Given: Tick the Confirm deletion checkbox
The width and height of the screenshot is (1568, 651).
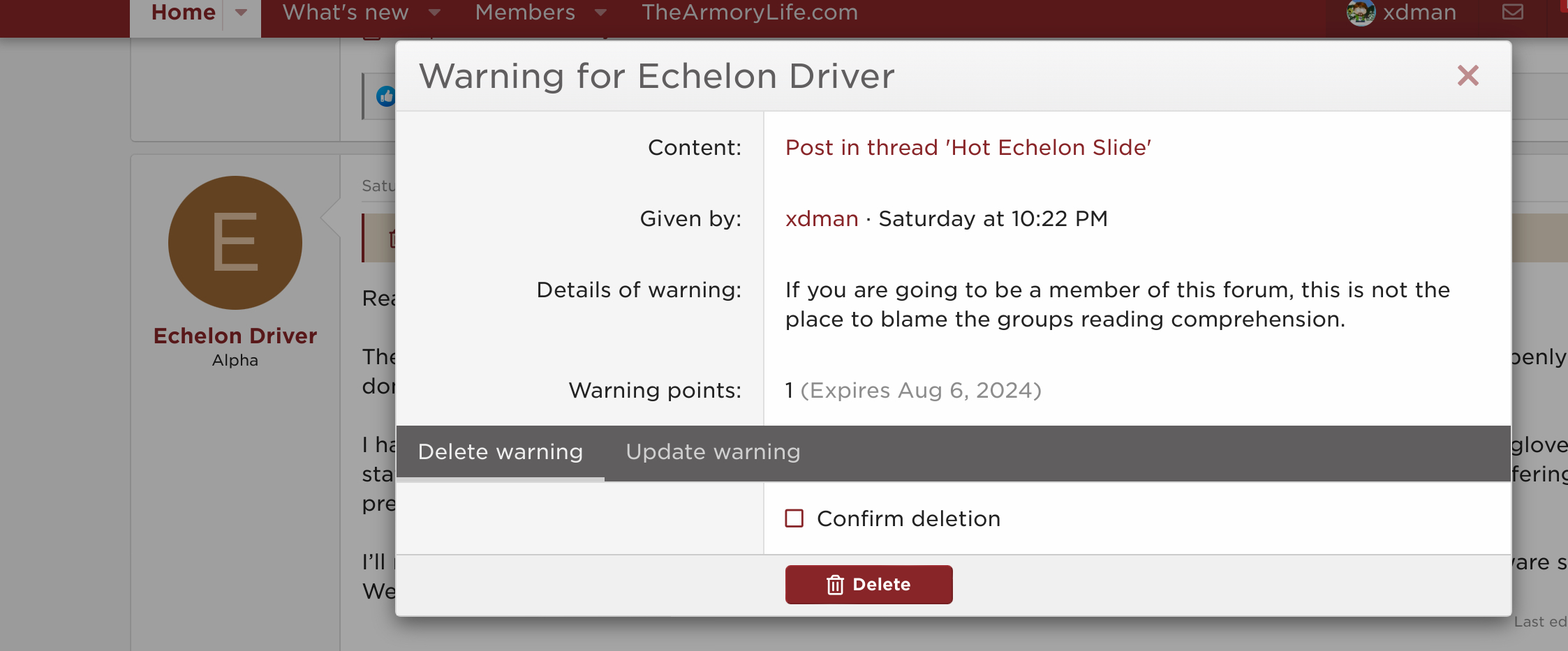Looking at the screenshot, I should coord(794,518).
